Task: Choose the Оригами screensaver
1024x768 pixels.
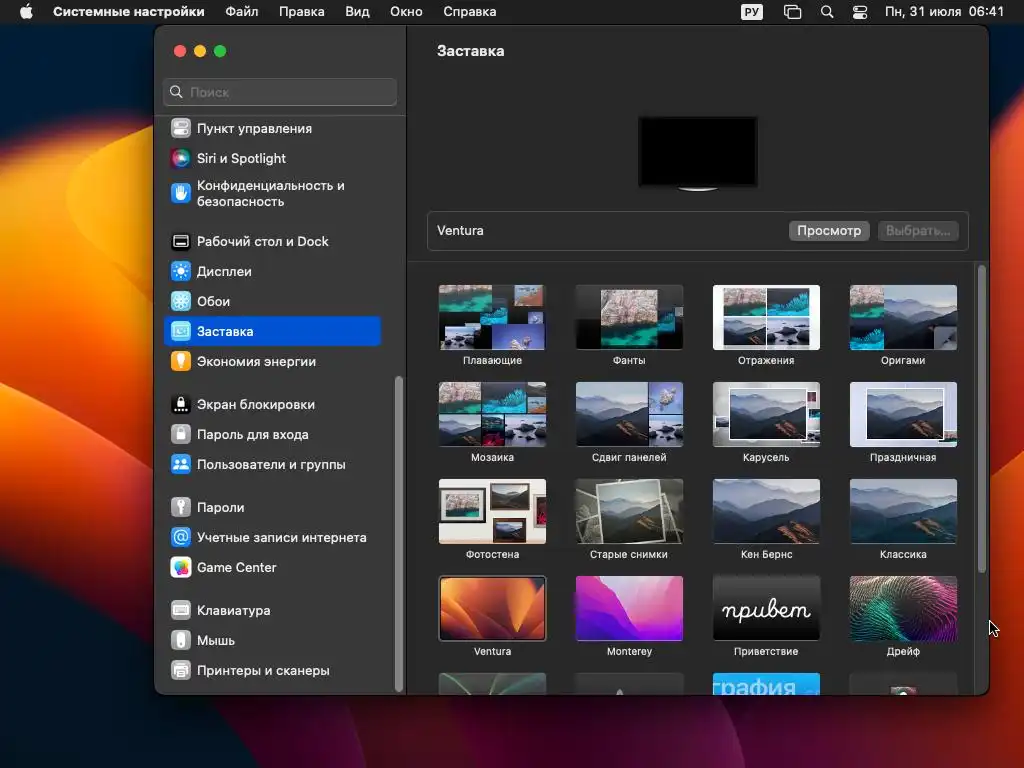Action: pyautogui.click(x=903, y=317)
